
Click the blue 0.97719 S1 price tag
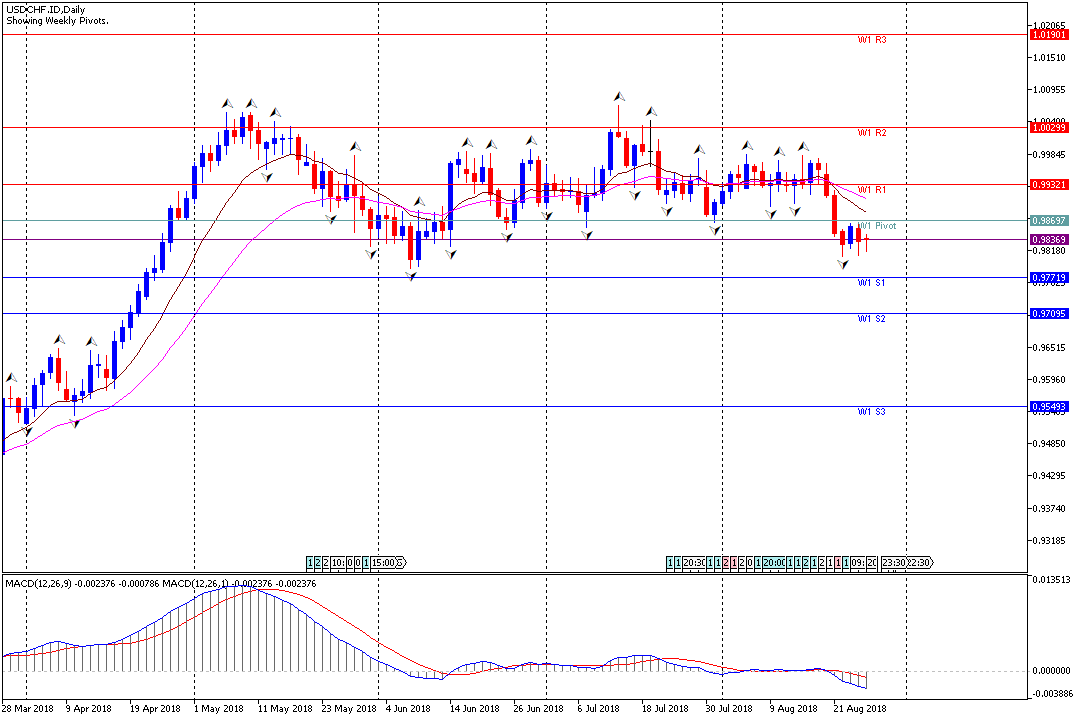[x=1049, y=278]
